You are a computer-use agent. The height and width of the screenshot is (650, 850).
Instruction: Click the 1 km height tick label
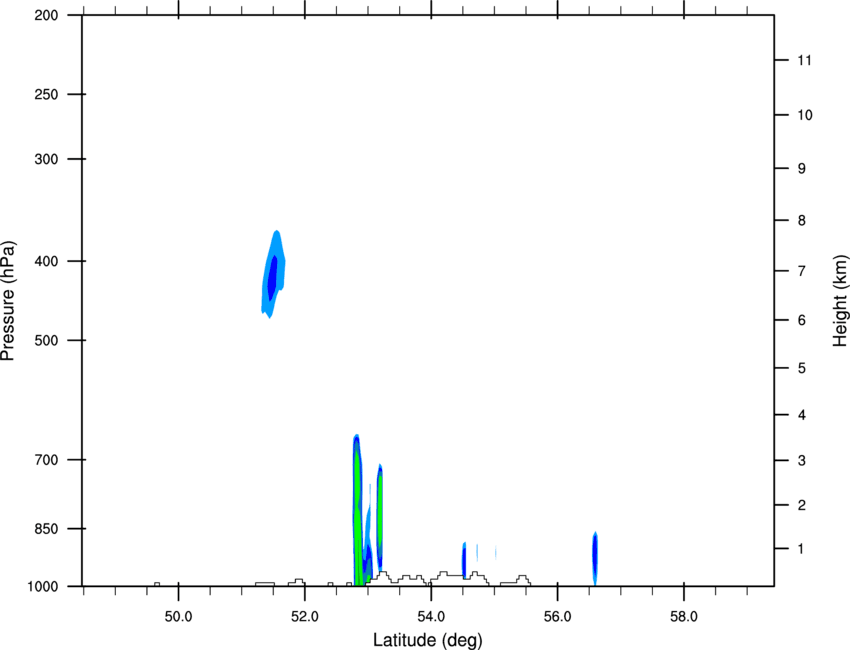801,549
